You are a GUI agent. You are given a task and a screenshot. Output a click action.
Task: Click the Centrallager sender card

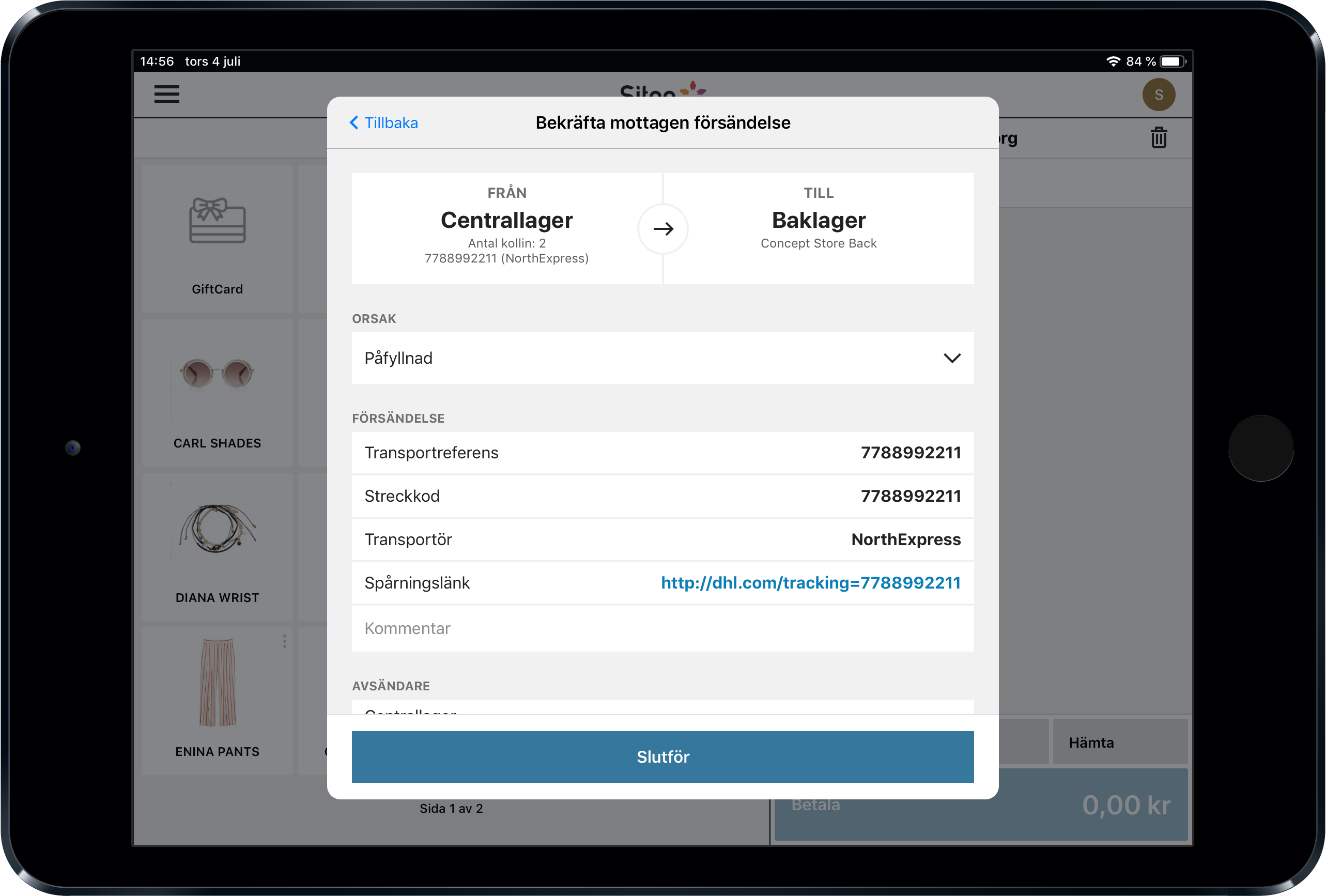(x=506, y=228)
